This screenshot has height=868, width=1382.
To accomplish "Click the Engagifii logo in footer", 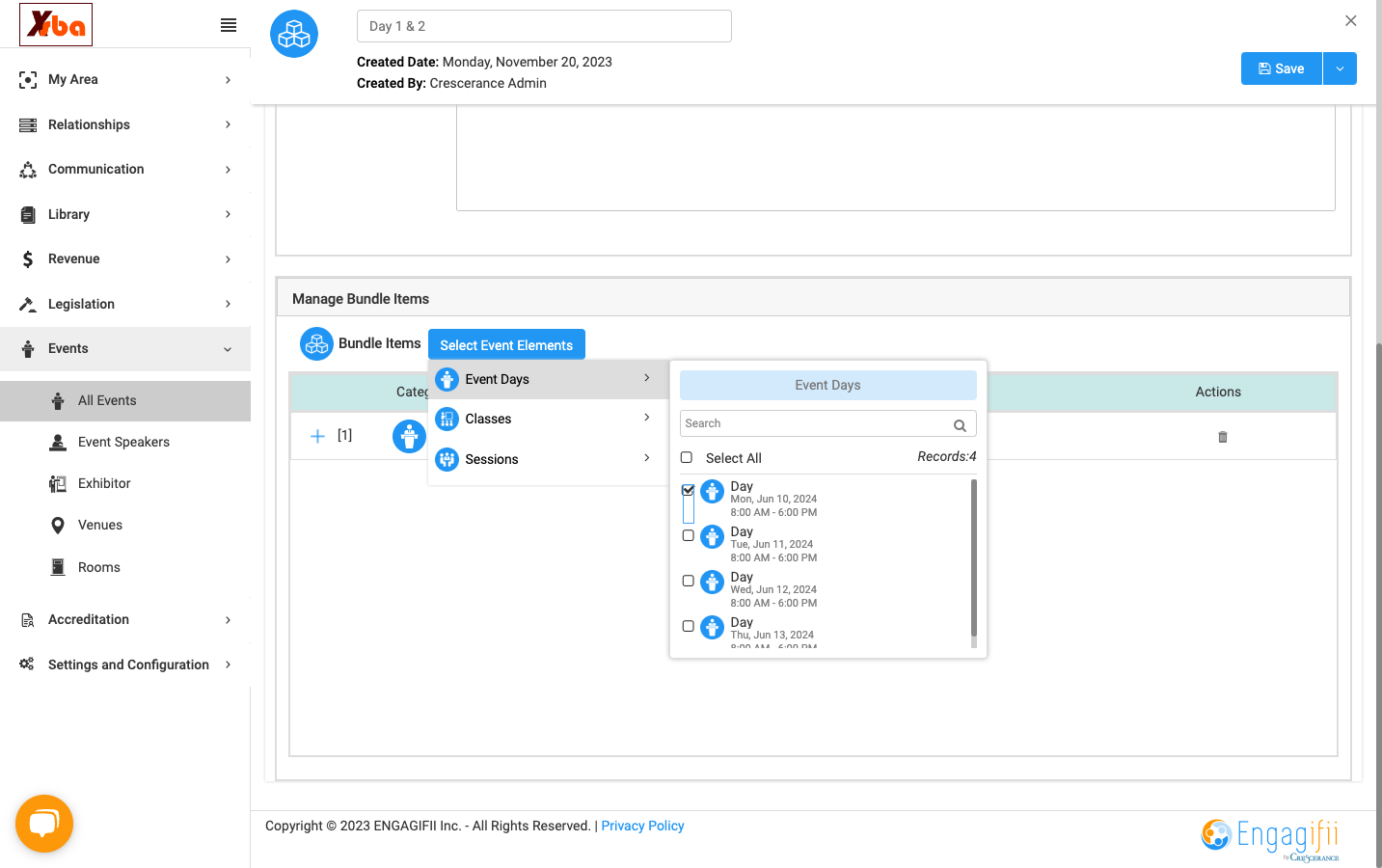I will coord(1270,838).
